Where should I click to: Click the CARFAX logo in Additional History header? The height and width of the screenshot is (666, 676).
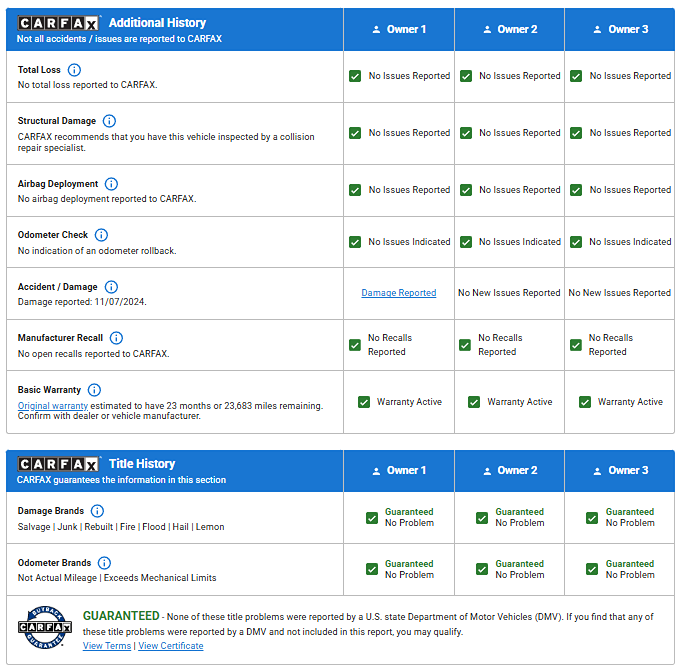[x=59, y=22]
